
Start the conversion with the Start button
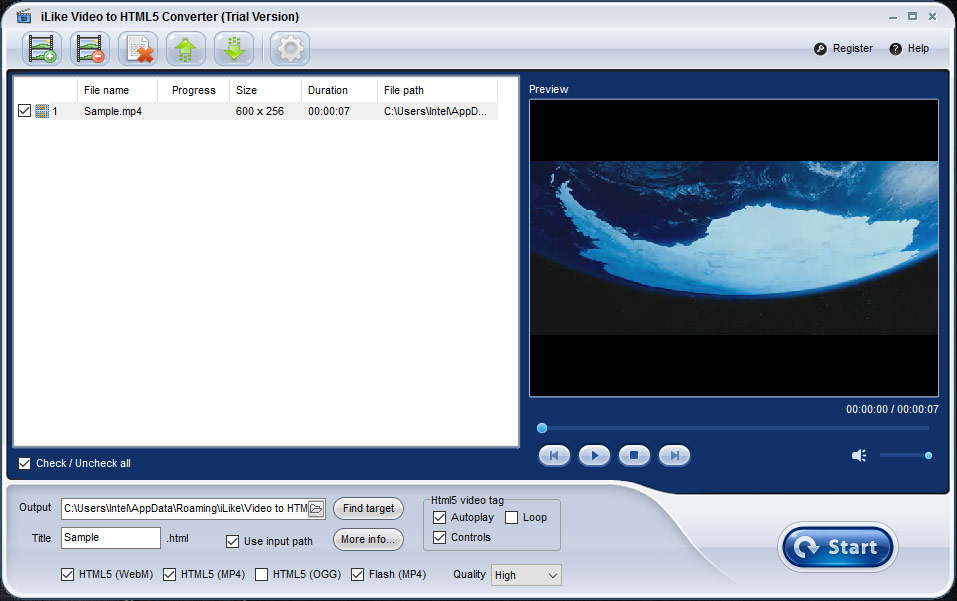click(x=837, y=547)
